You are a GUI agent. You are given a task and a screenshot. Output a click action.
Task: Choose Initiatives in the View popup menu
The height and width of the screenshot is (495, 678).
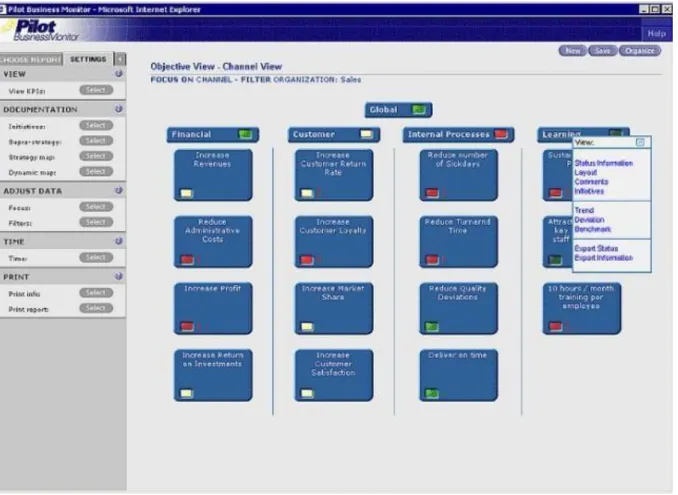point(589,191)
